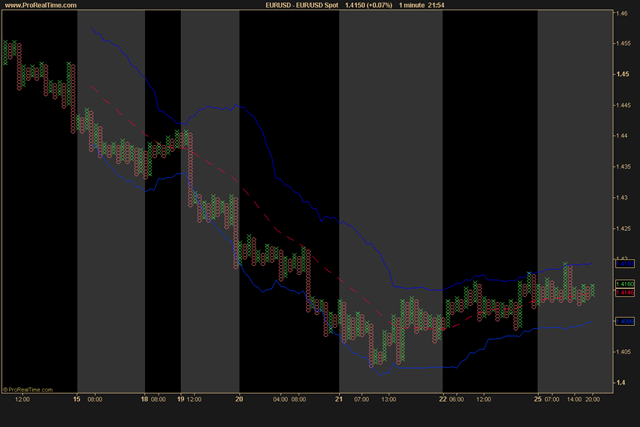This screenshot has height=427, width=640.
Task: Click the 1.455 price axis label
Action: [x=624, y=43]
